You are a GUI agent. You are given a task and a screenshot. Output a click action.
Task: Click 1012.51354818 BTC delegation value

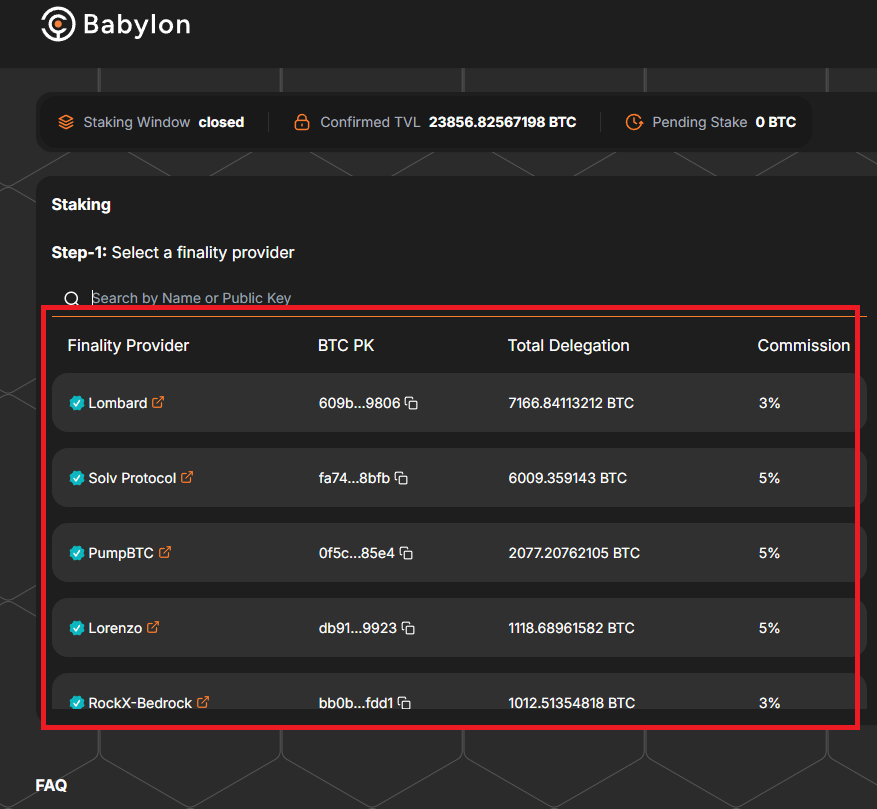[572, 703]
